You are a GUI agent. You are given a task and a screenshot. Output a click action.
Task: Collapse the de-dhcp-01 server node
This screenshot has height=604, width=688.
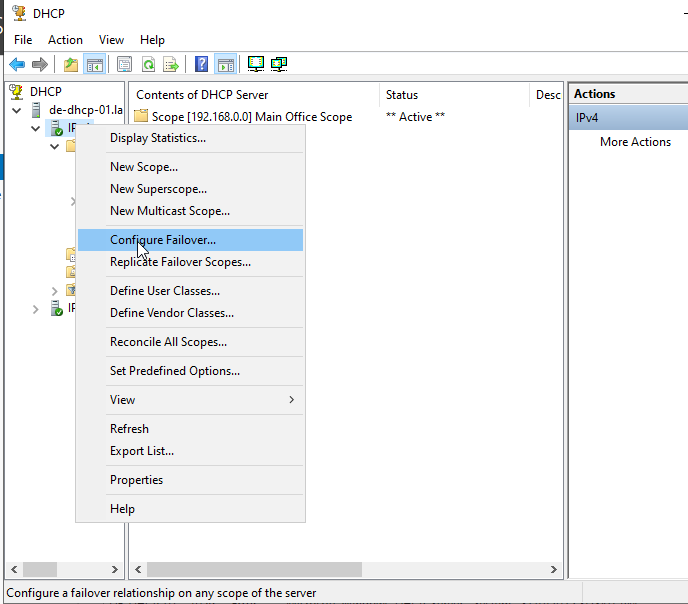(17, 110)
